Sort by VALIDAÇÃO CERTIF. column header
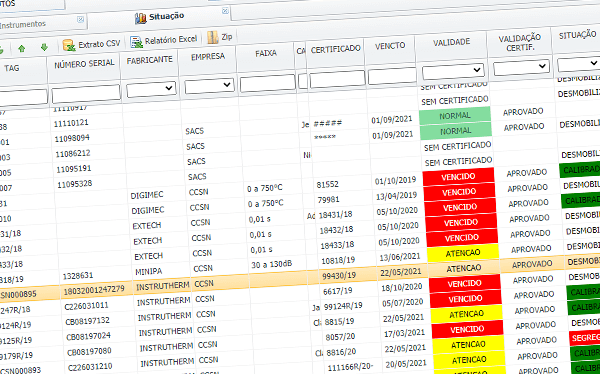This screenshot has width=600, height=374. 520,42
